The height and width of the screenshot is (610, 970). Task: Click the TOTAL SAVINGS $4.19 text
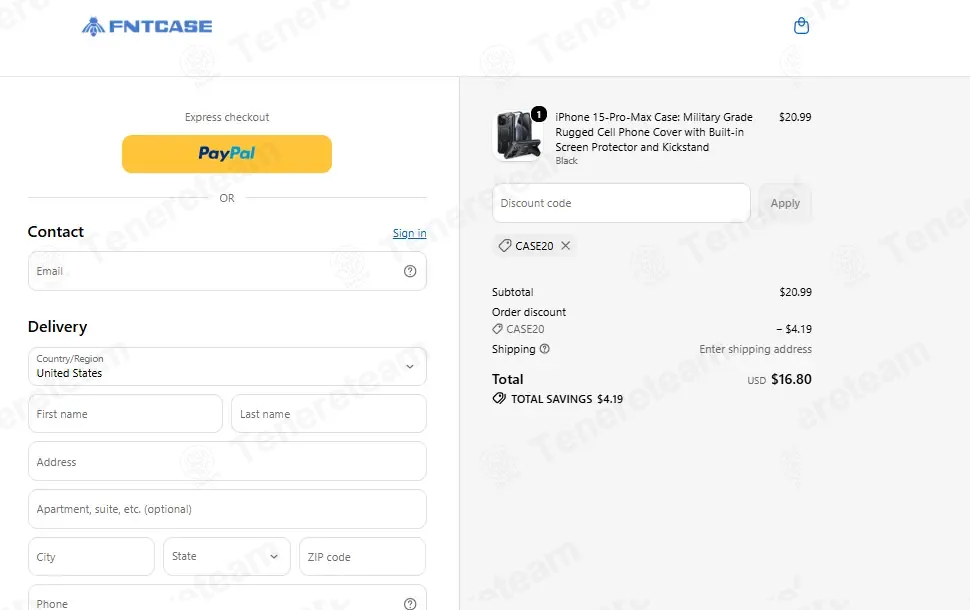tap(567, 399)
